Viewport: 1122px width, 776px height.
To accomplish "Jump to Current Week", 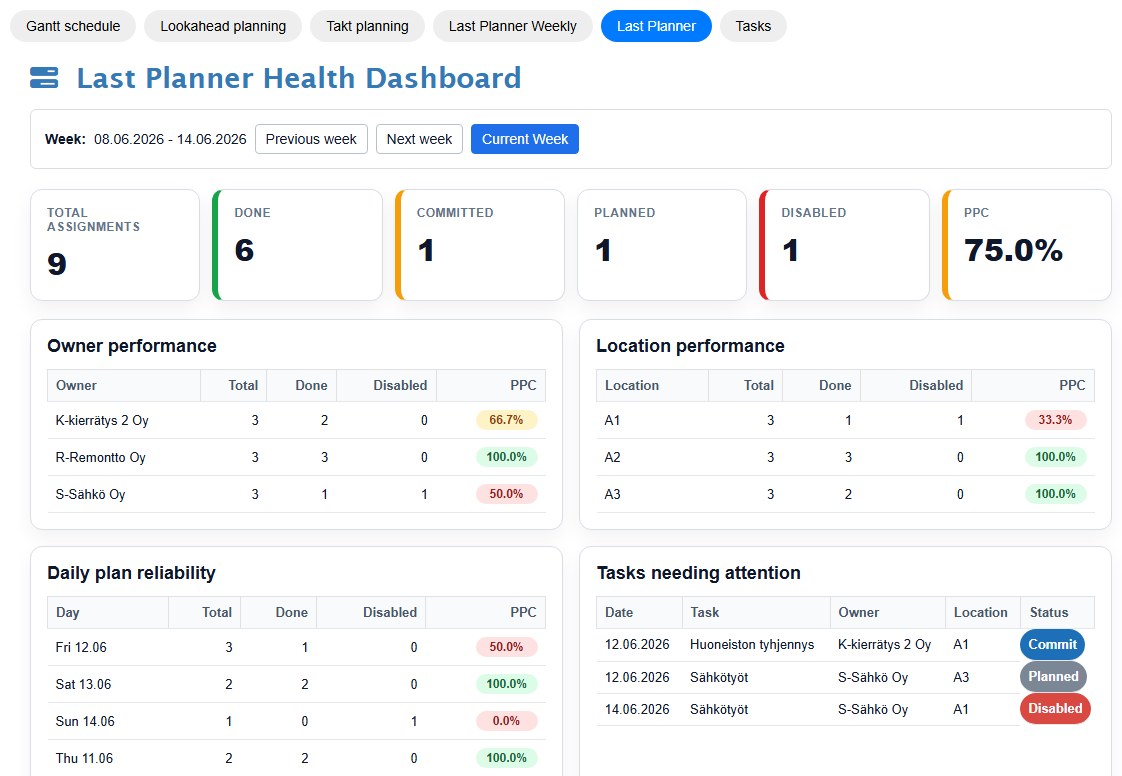I will click(x=525, y=139).
